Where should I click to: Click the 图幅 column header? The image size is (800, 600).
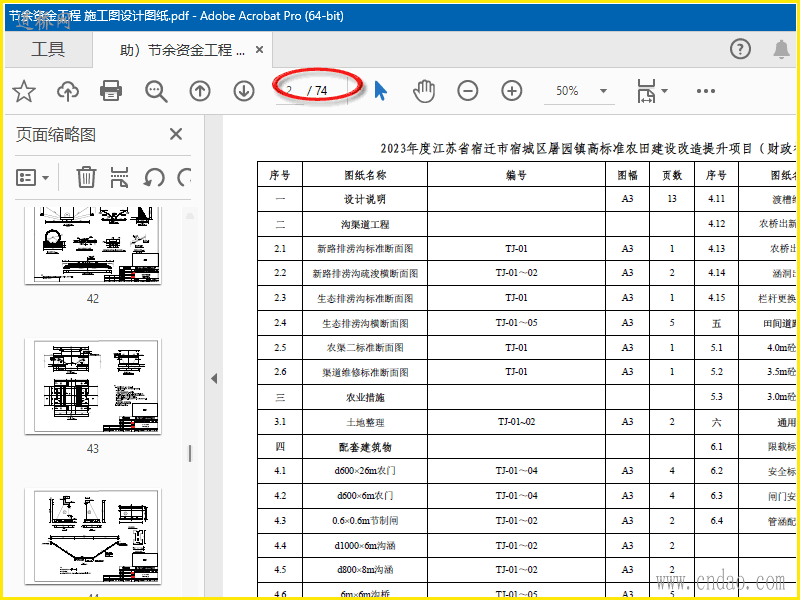(x=628, y=175)
